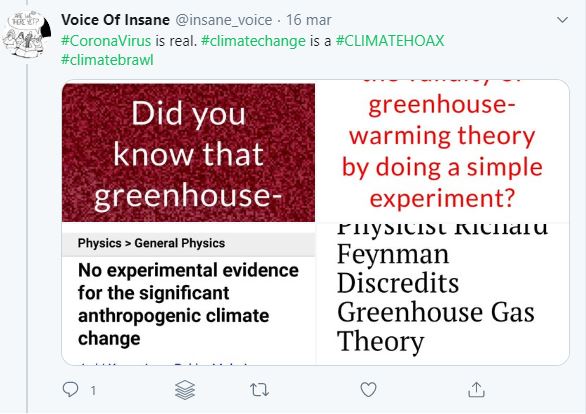
Task: Open Voice Of Insane profile avatar
Action: click(x=26, y=34)
